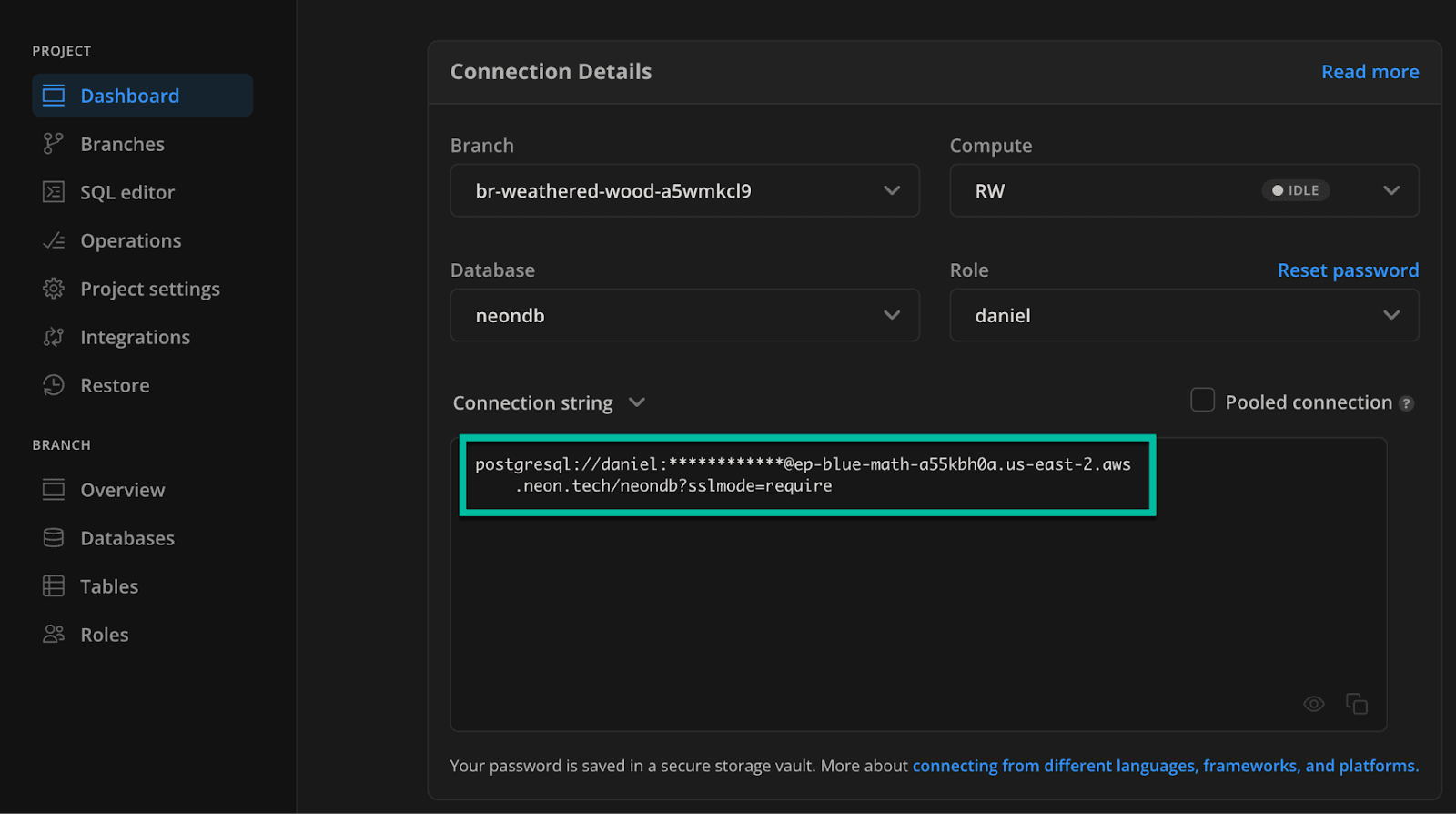
Task: Click the 'Pooled connection' label text
Action: (x=1309, y=402)
